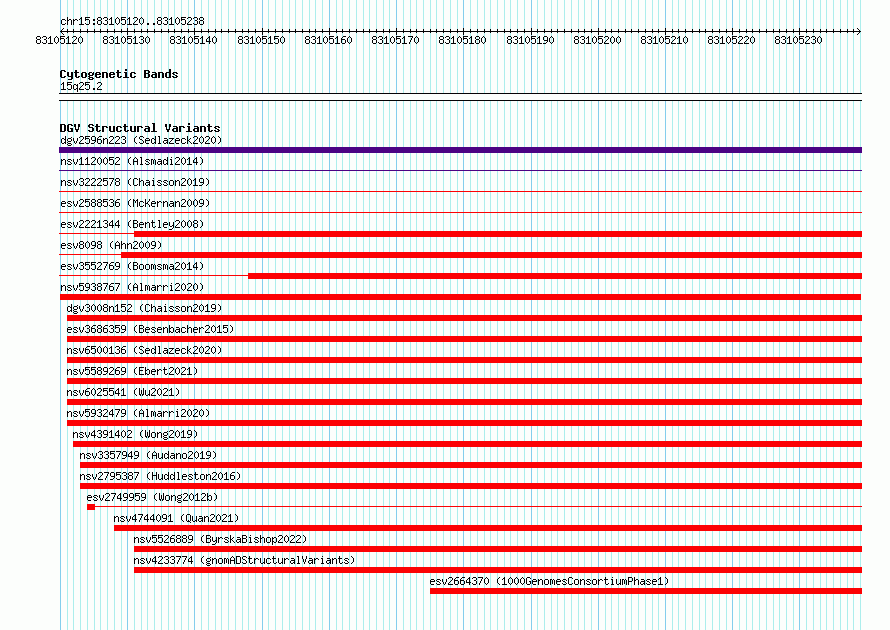Select the esv8098 (Ahn2009) variant label
This screenshot has width=890, height=630.
coord(111,245)
